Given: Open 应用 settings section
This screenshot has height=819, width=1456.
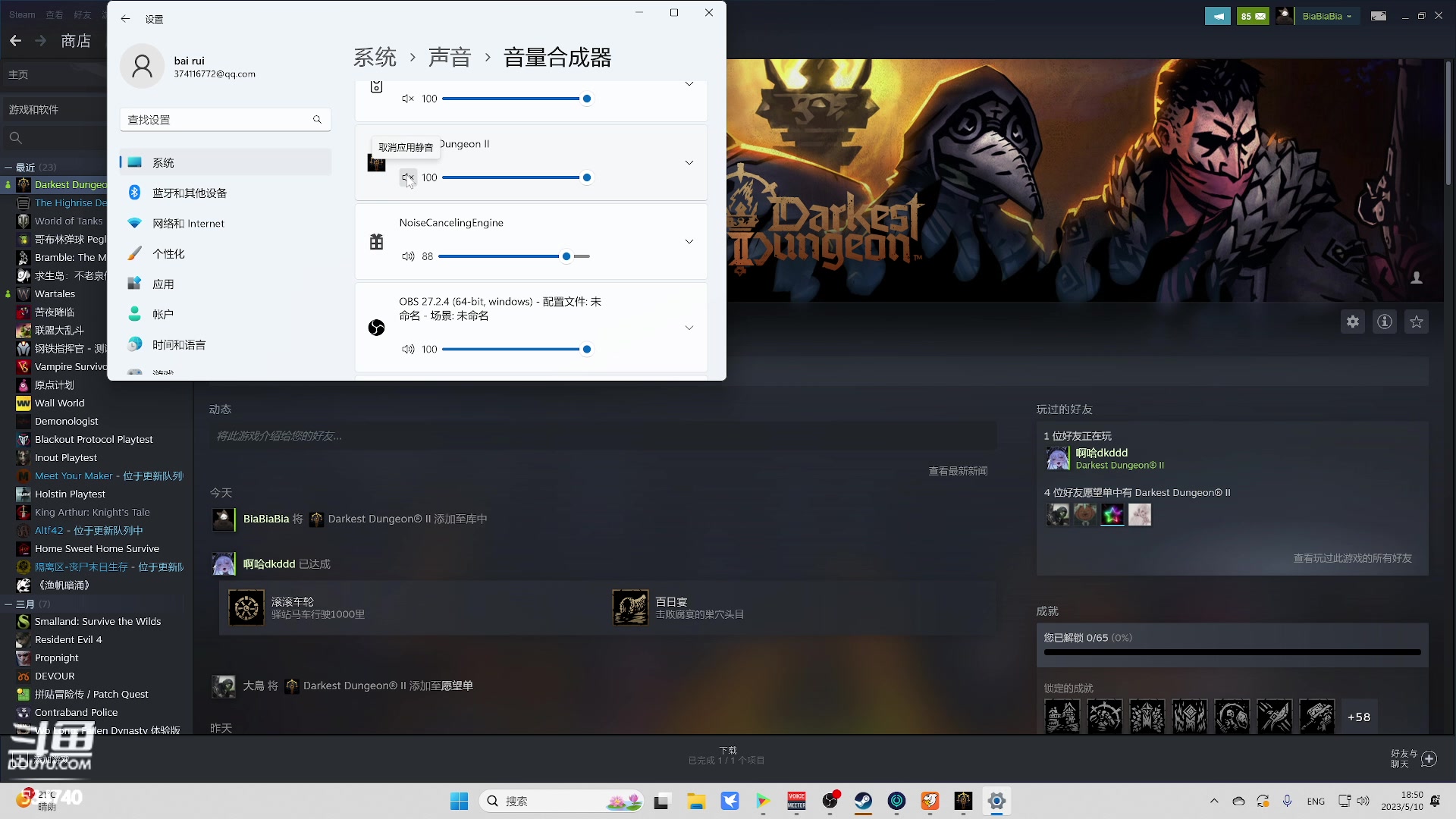Looking at the screenshot, I should click(225, 284).
